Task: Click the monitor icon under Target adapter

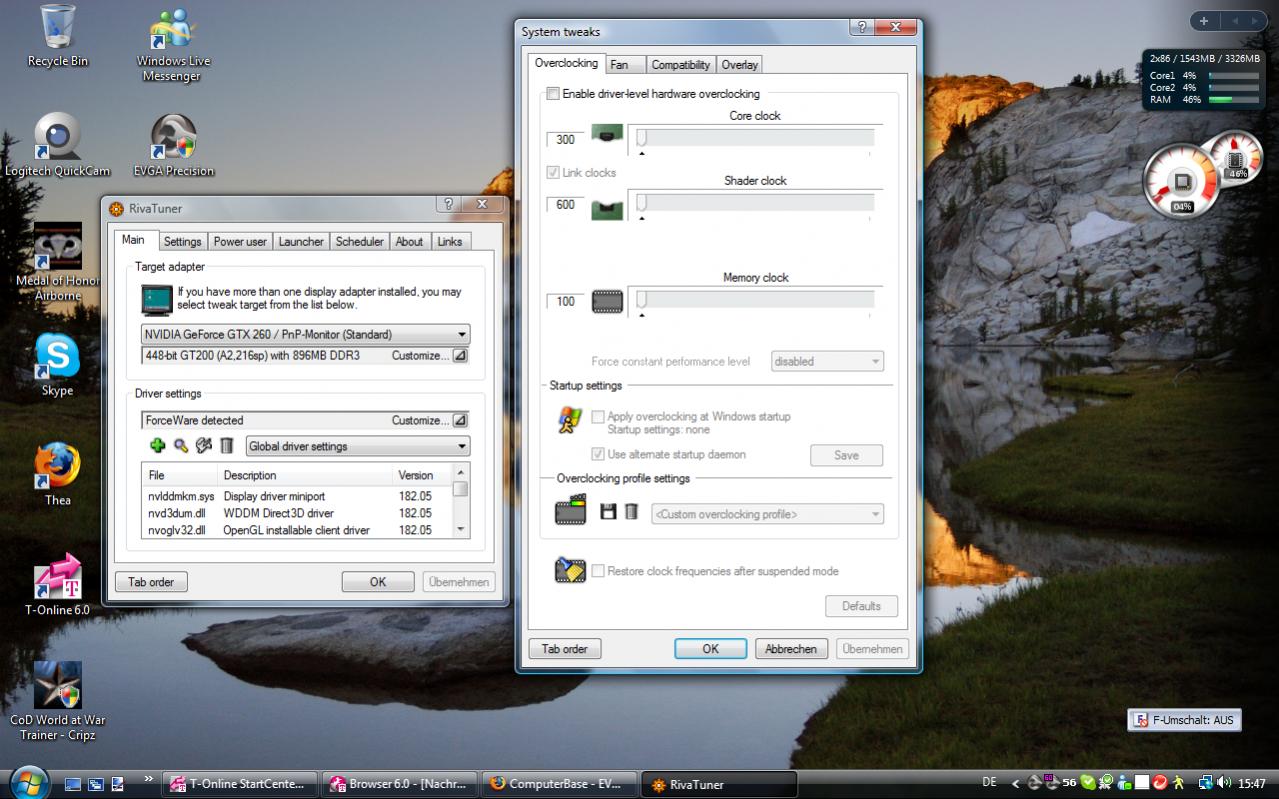Action: (156, 299)
